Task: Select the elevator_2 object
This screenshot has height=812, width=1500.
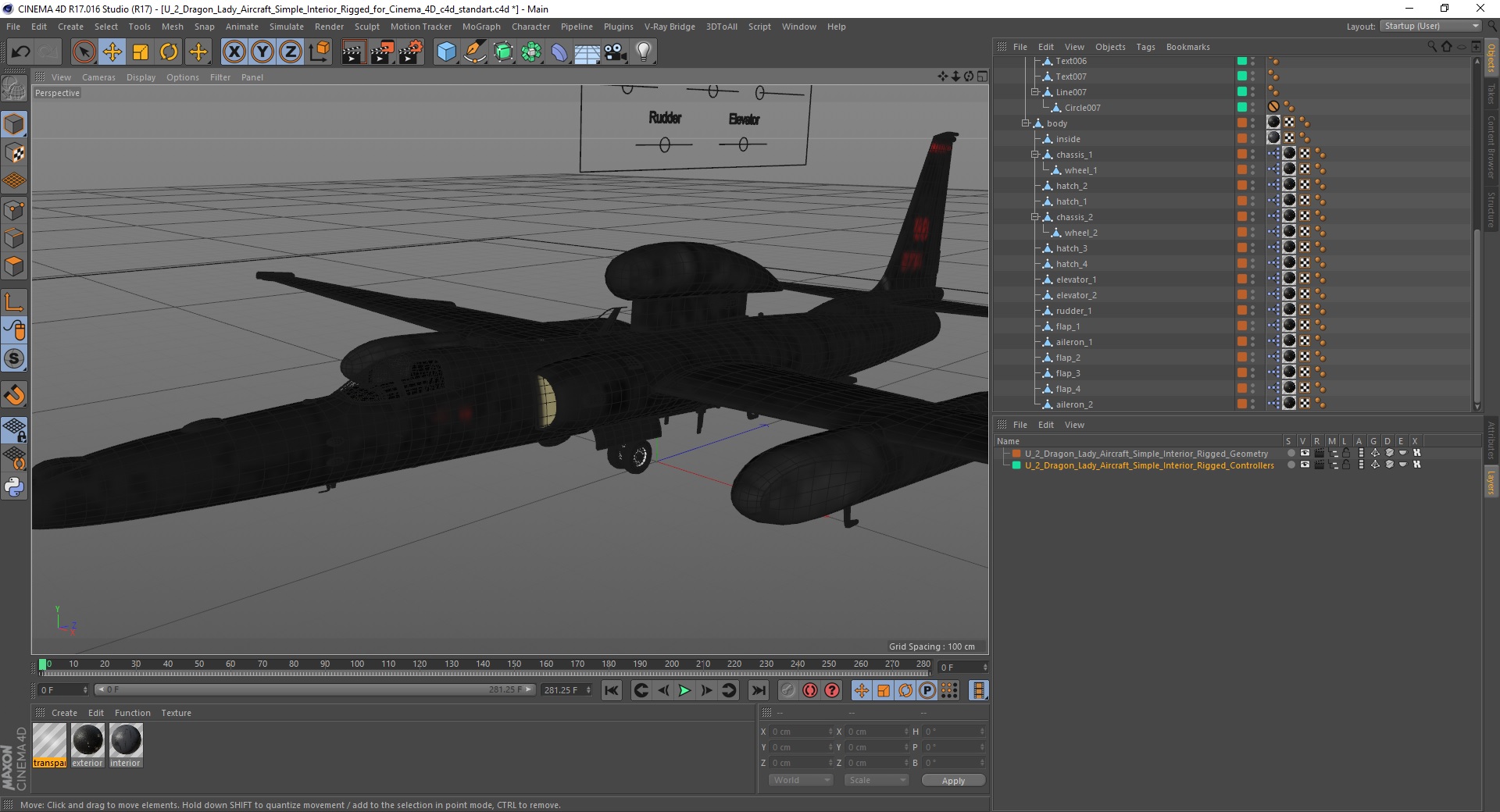Action: 1077,295
